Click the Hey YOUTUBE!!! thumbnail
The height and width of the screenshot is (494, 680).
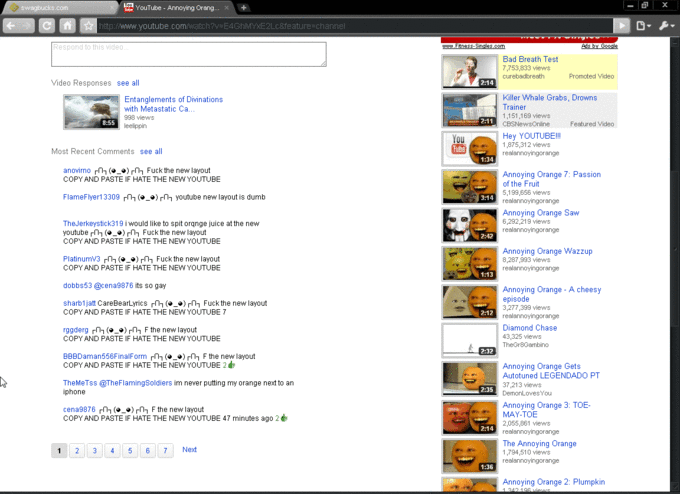pos(470,149)
